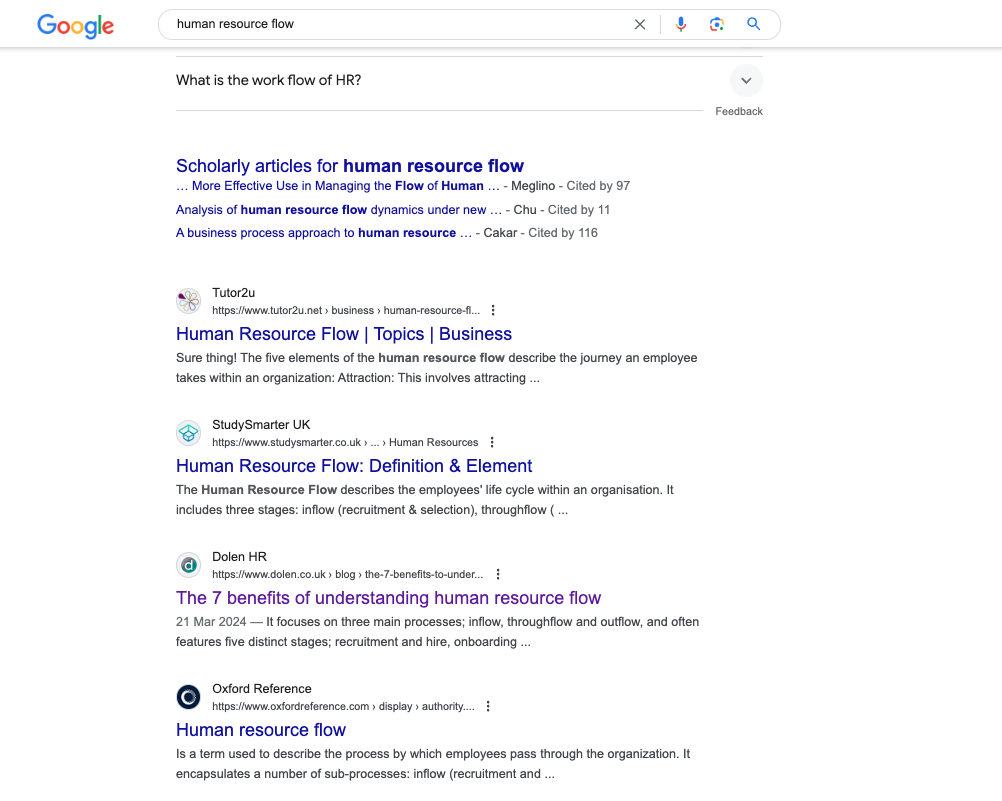Open Google Lens image search icon
The image size is (1002, 801).
(716, 24)
